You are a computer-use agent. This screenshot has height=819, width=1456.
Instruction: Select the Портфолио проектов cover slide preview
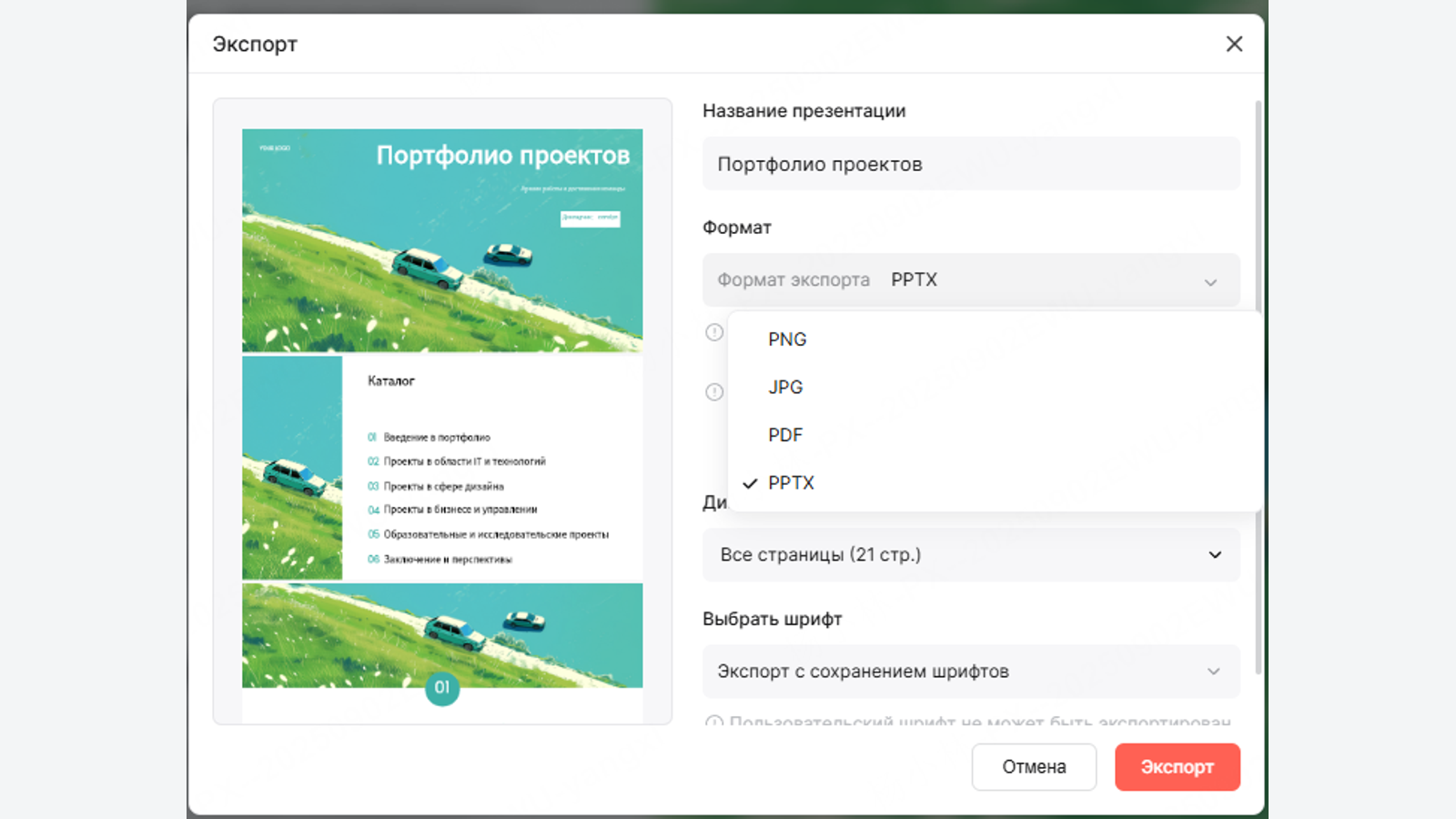(x=442, y=240)
